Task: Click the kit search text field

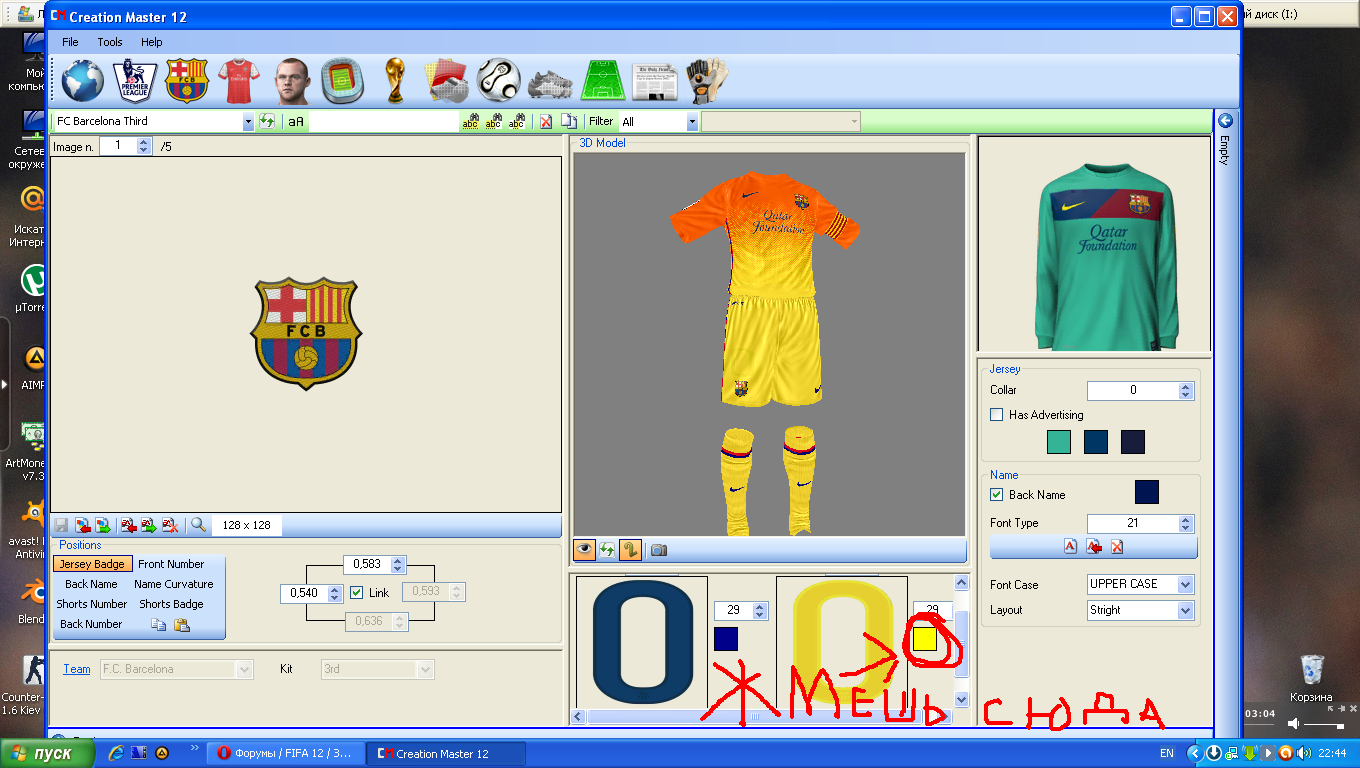Action: pyautogui.click(x=383, y=122)
